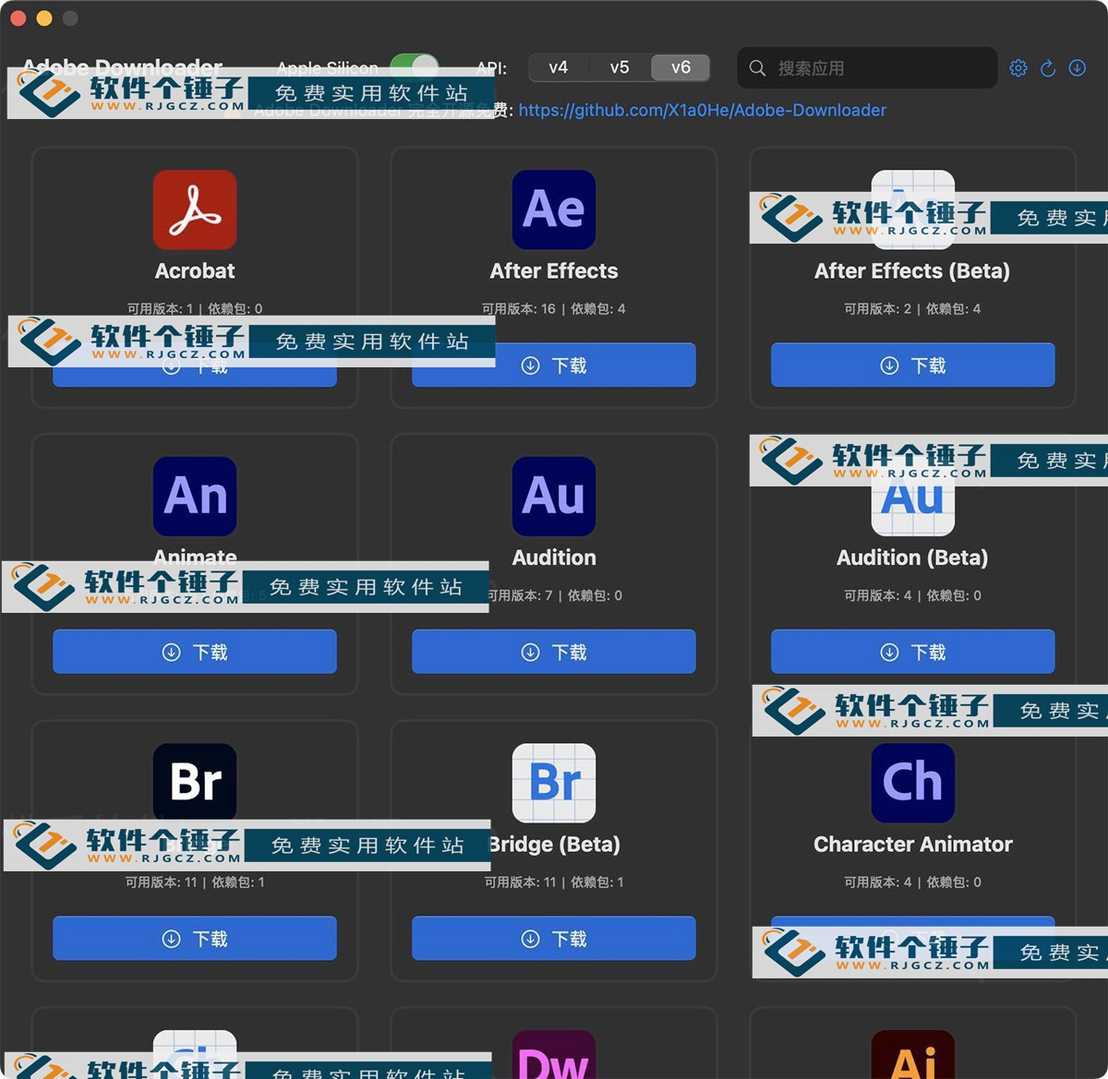1108x1079 pixels.
Task: Click the "Bridge (Beta)" title text
Action: (x=555, y=844)
